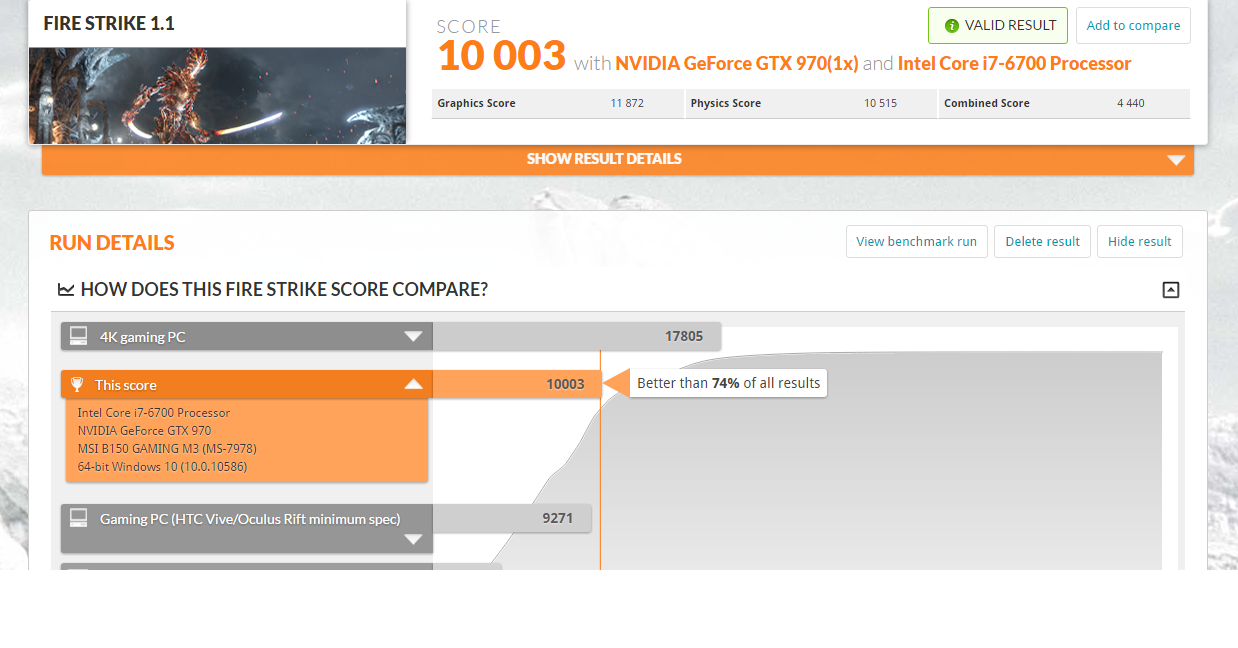Open the Show Result Details bar
1238x648 pixels.
pos(618,159)
